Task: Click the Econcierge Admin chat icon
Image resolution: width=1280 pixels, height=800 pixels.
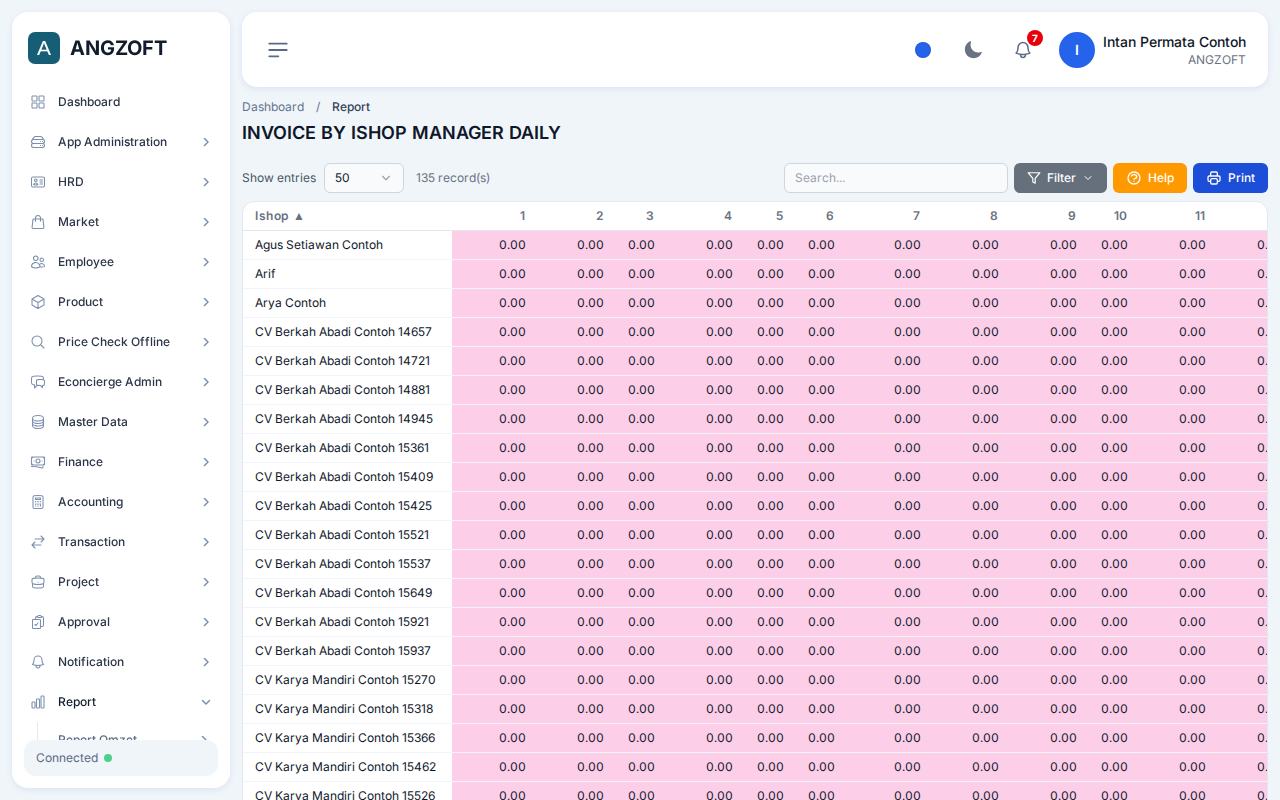Action: (38, 382)
